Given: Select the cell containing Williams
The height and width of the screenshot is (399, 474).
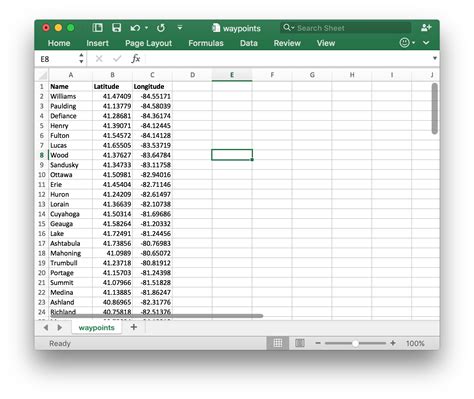Looking at the screenshot, I should click(x=71, y=96).
